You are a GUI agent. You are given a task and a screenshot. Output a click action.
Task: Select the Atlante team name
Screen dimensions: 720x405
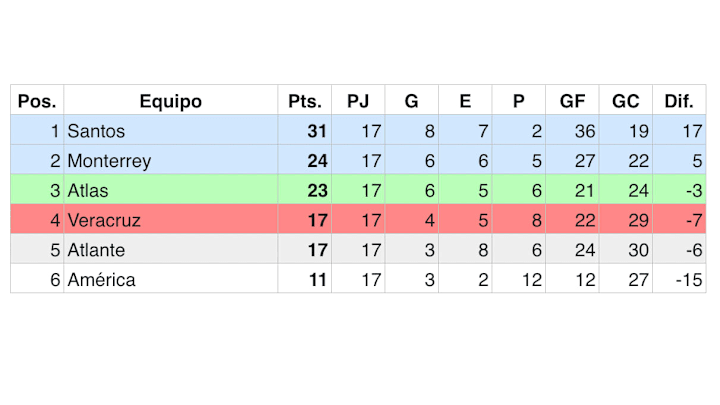pos(96,250)
